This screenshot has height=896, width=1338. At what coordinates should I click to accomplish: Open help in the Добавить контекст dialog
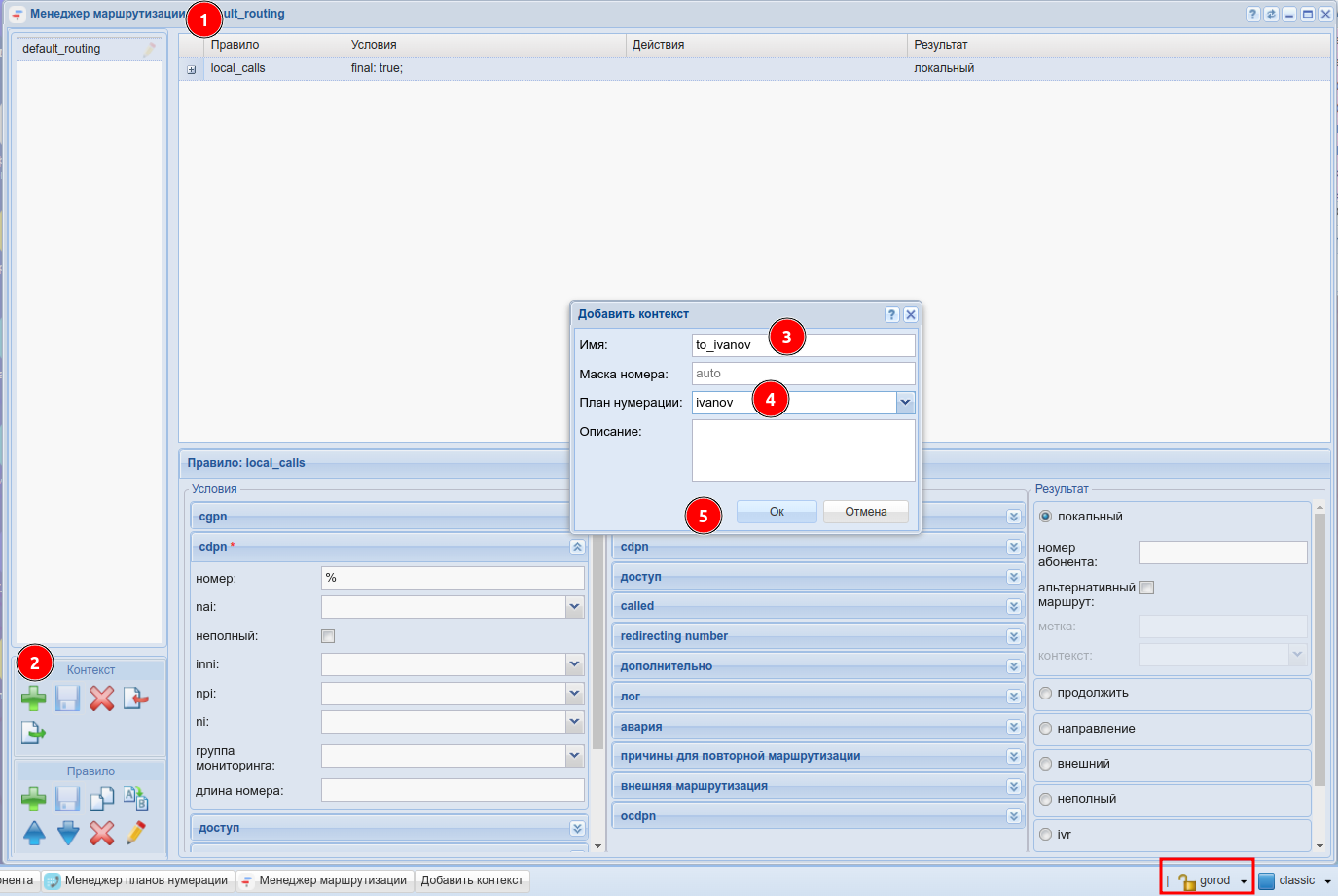(x=892, y=314)
